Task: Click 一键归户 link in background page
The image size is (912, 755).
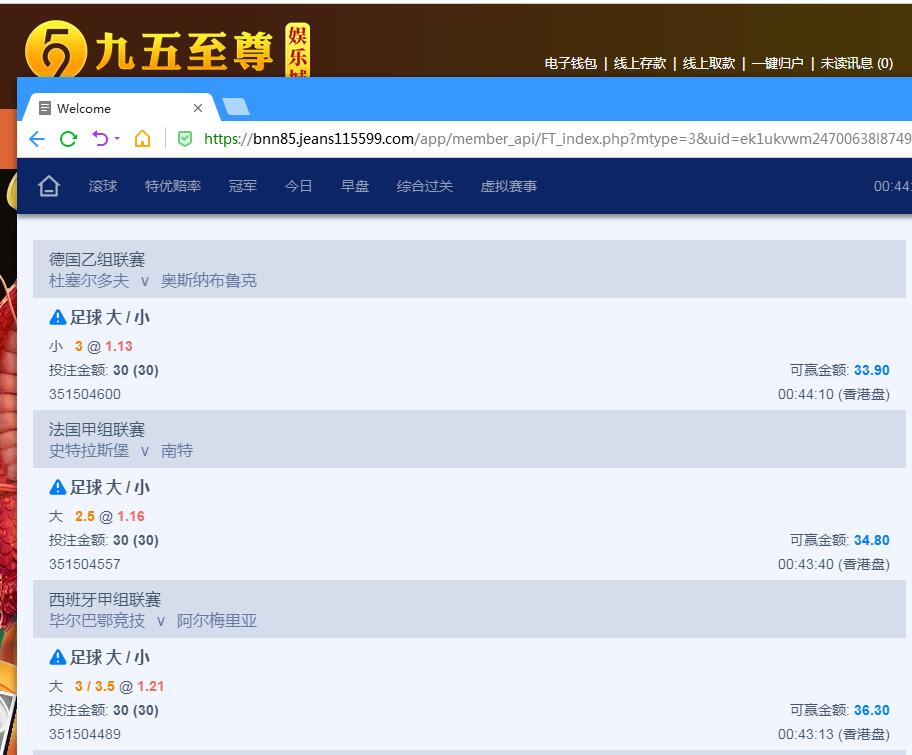Action: tap(778, 63)
